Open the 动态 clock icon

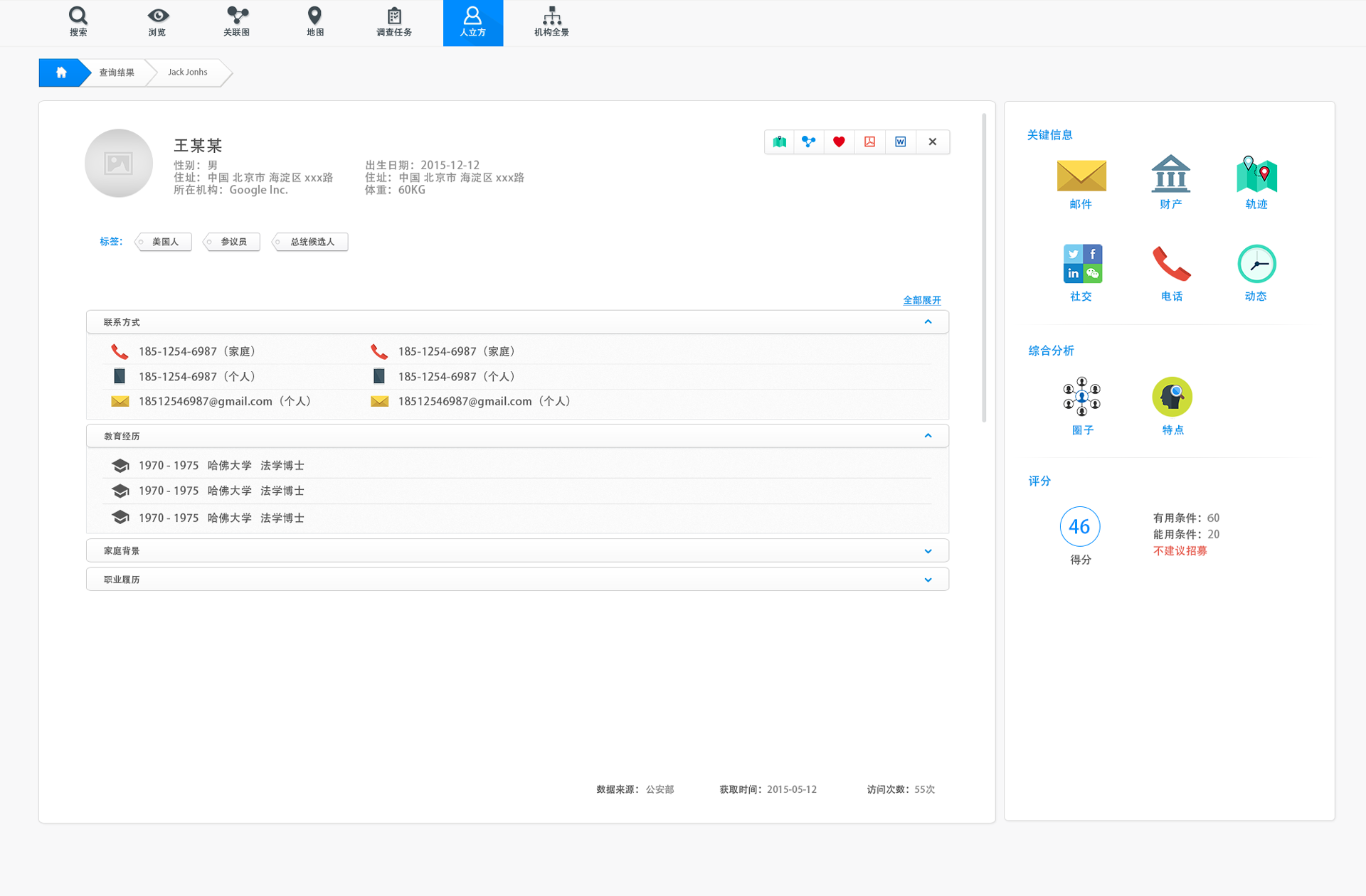click(x=1256, y=264)
